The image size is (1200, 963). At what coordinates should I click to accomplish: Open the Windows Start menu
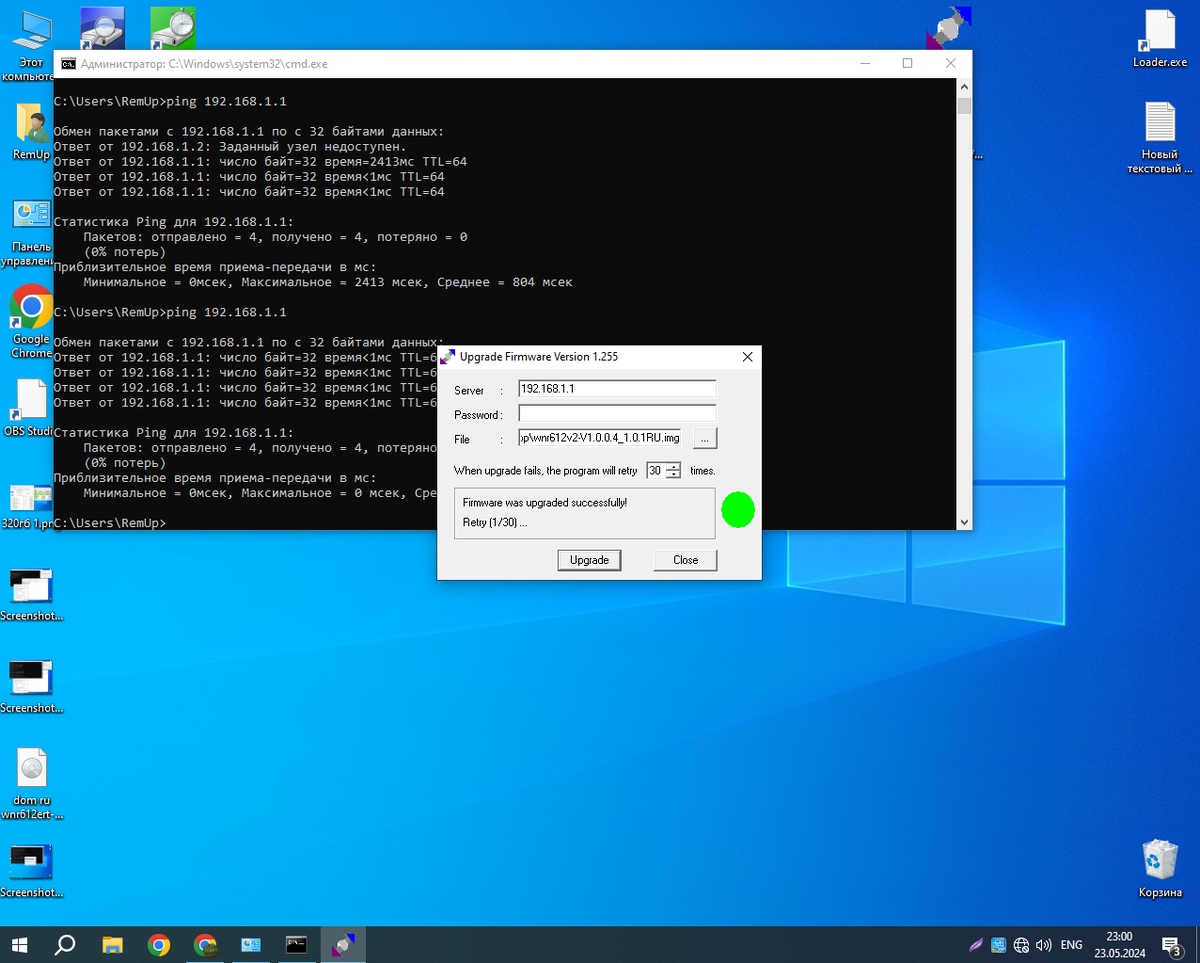tap(20, 944)
